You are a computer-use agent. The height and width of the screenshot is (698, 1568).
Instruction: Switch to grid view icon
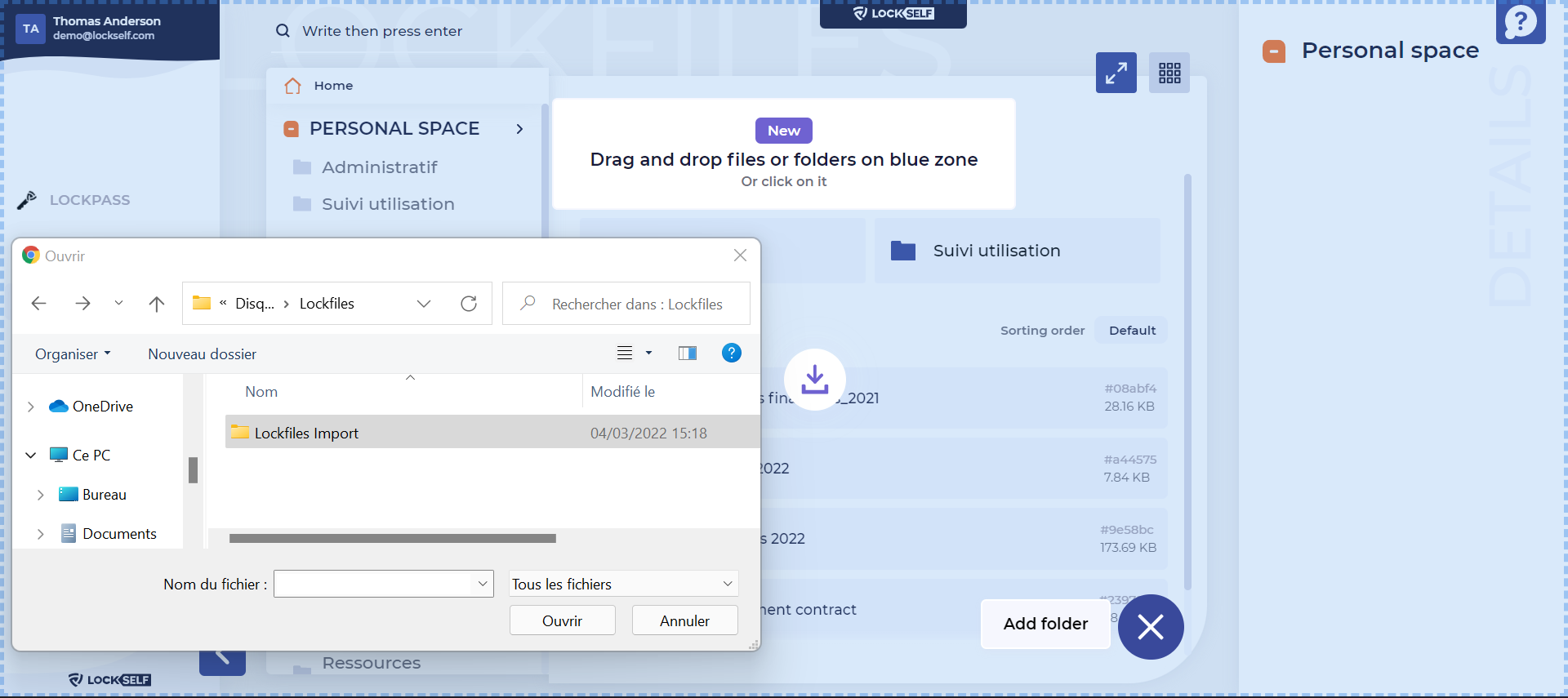(1169, 73)
